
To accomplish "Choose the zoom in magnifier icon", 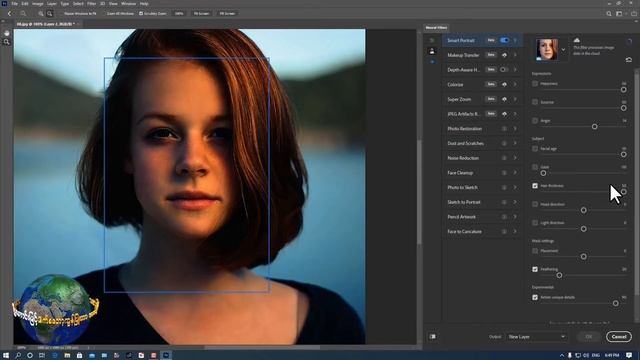I will pyautogui.click(x=41, y=13).
